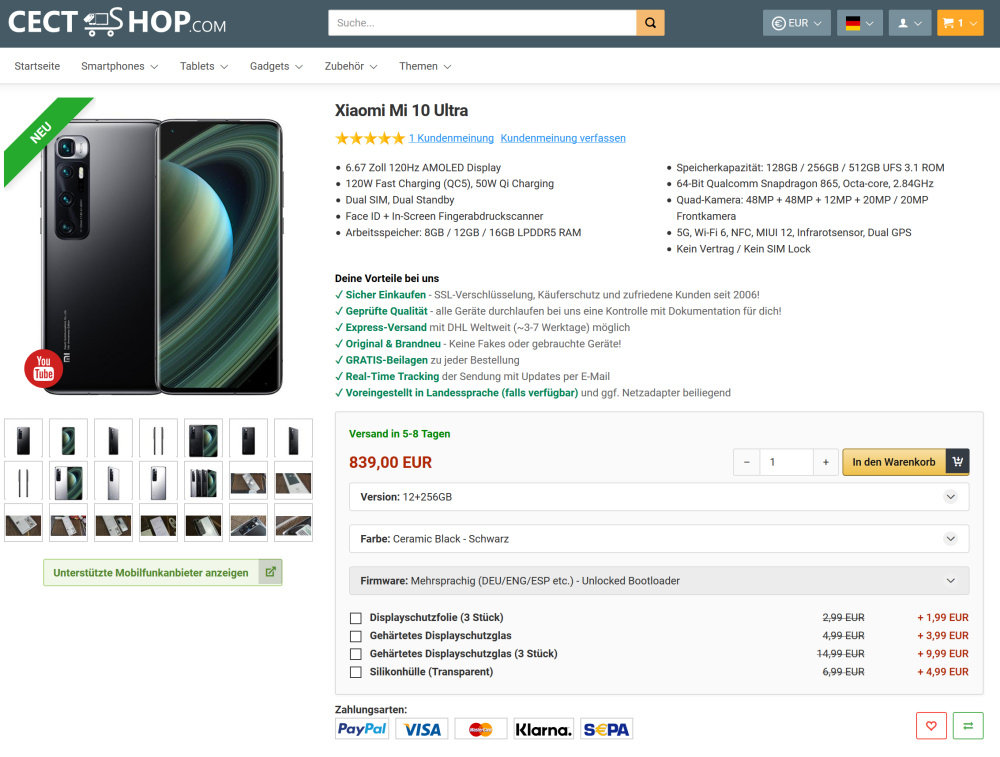Screen dimensions: 1000x757
Task: Open the EUR currency selector
Action: point(796,23)
